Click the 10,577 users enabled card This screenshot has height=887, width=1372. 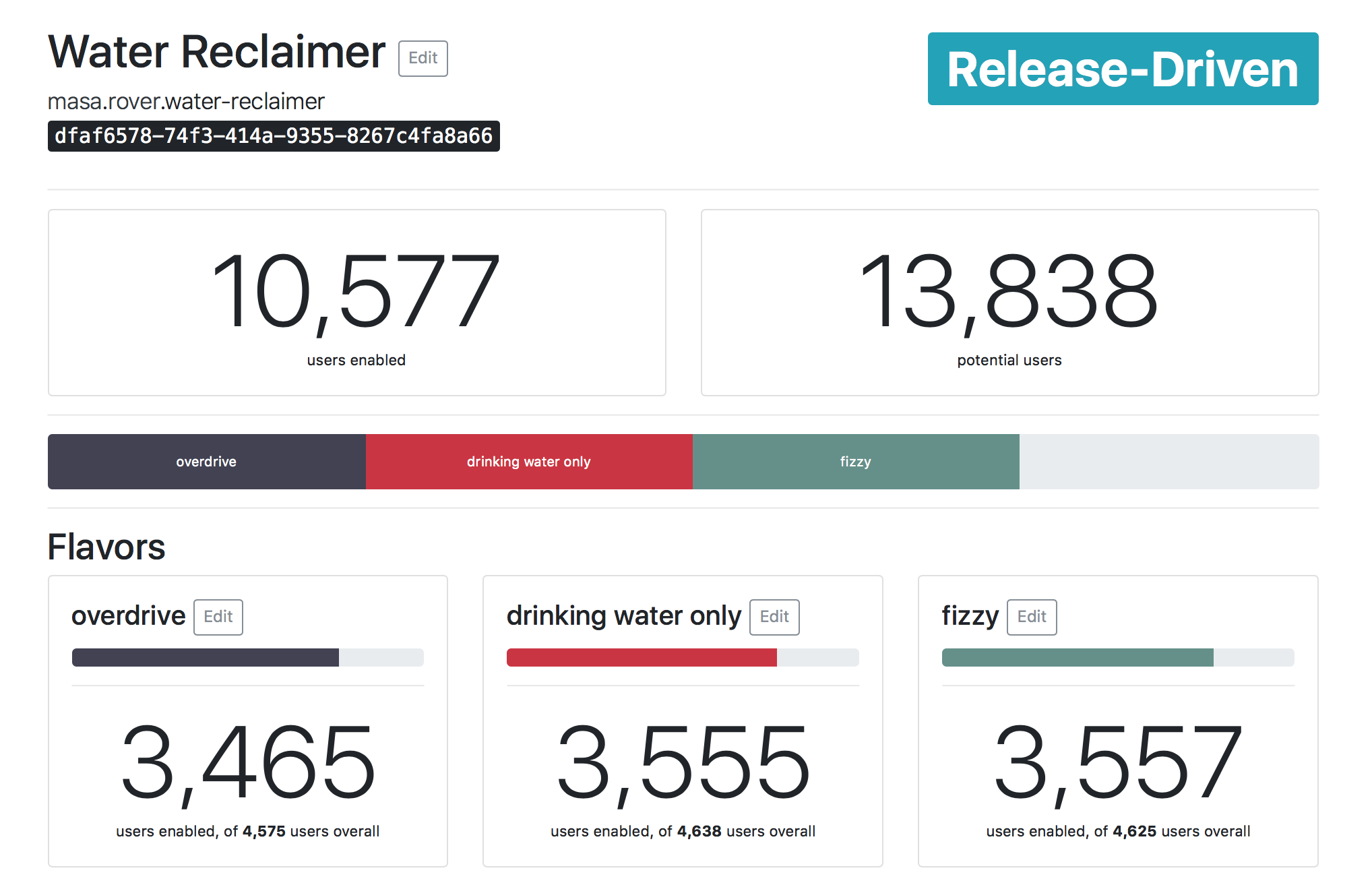coord(357,303)
